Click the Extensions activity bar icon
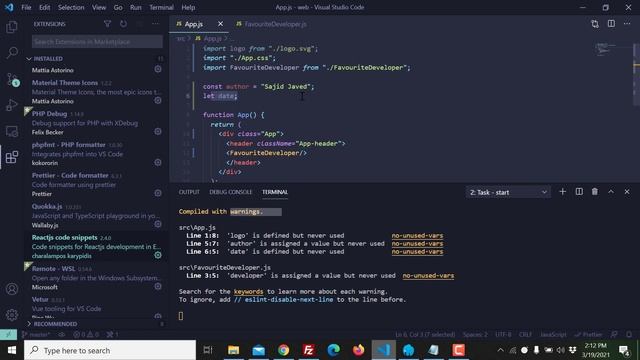 [12, 157]
